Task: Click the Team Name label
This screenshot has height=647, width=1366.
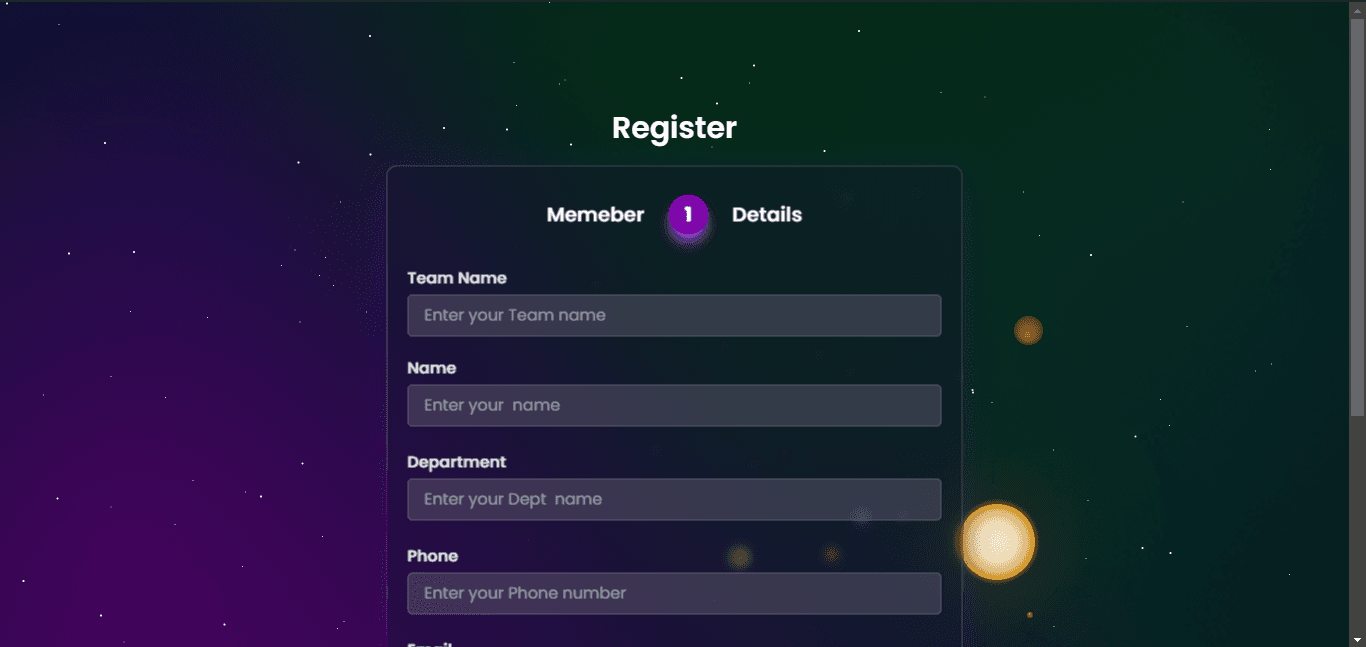Action: click(x=457, y=278)
